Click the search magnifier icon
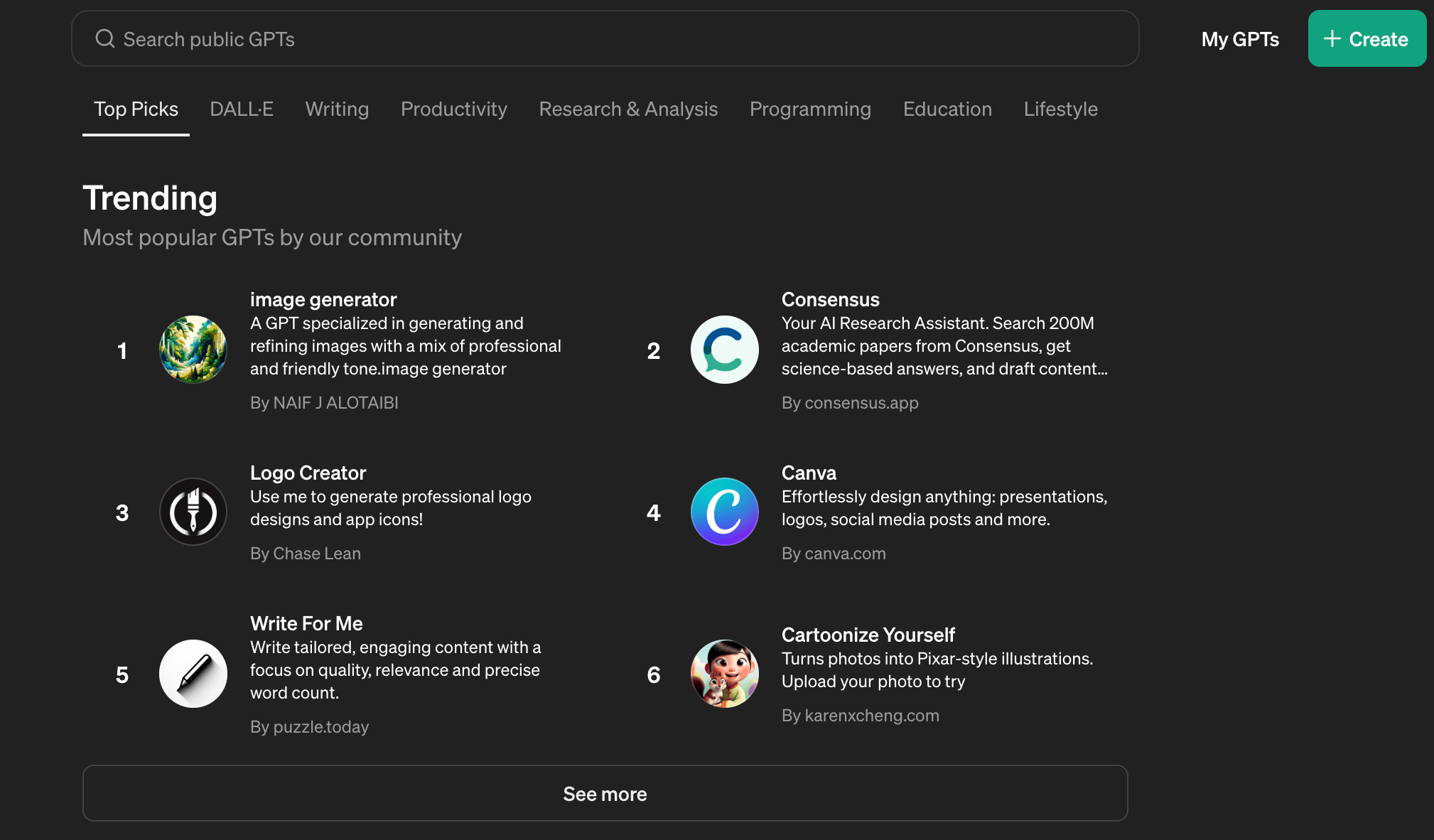The height and width of the screenshot is (840, 1434). tap(105, 38)
